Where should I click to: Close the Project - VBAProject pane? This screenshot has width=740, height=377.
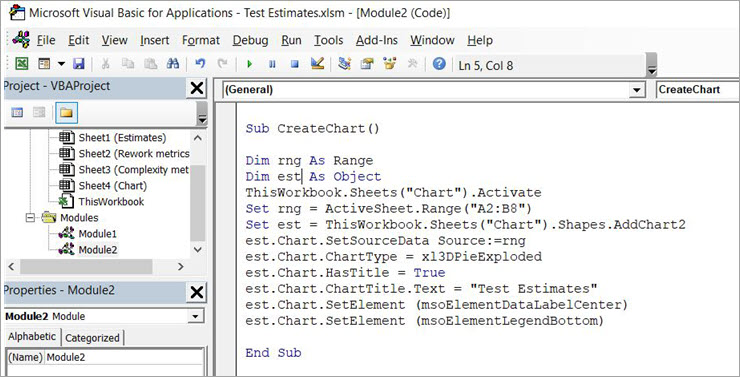196,88
